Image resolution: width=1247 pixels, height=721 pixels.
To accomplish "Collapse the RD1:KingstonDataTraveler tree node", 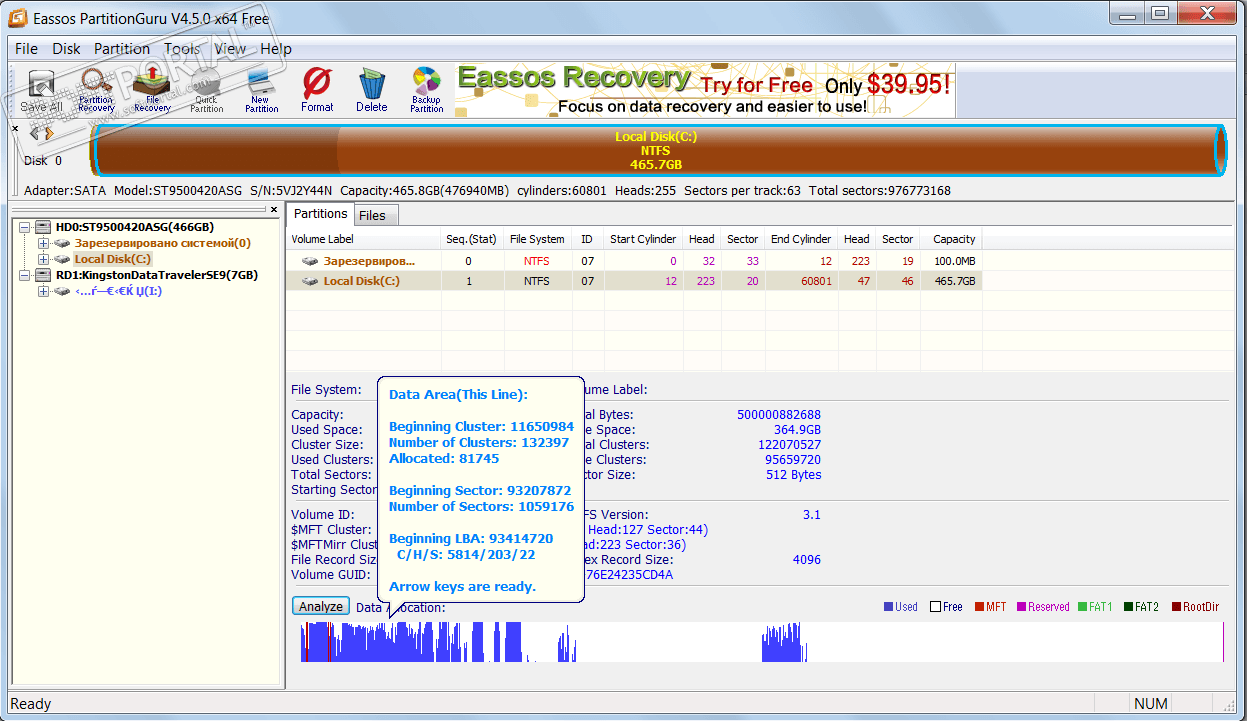I will (x=26, y=275).
